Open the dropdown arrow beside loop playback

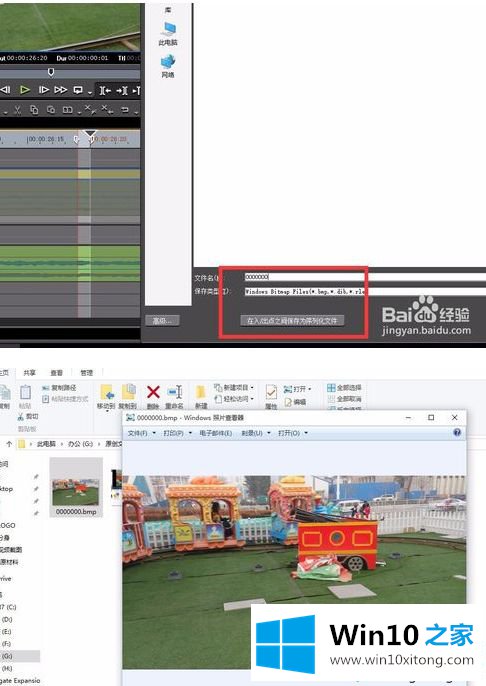coord(90,92)
